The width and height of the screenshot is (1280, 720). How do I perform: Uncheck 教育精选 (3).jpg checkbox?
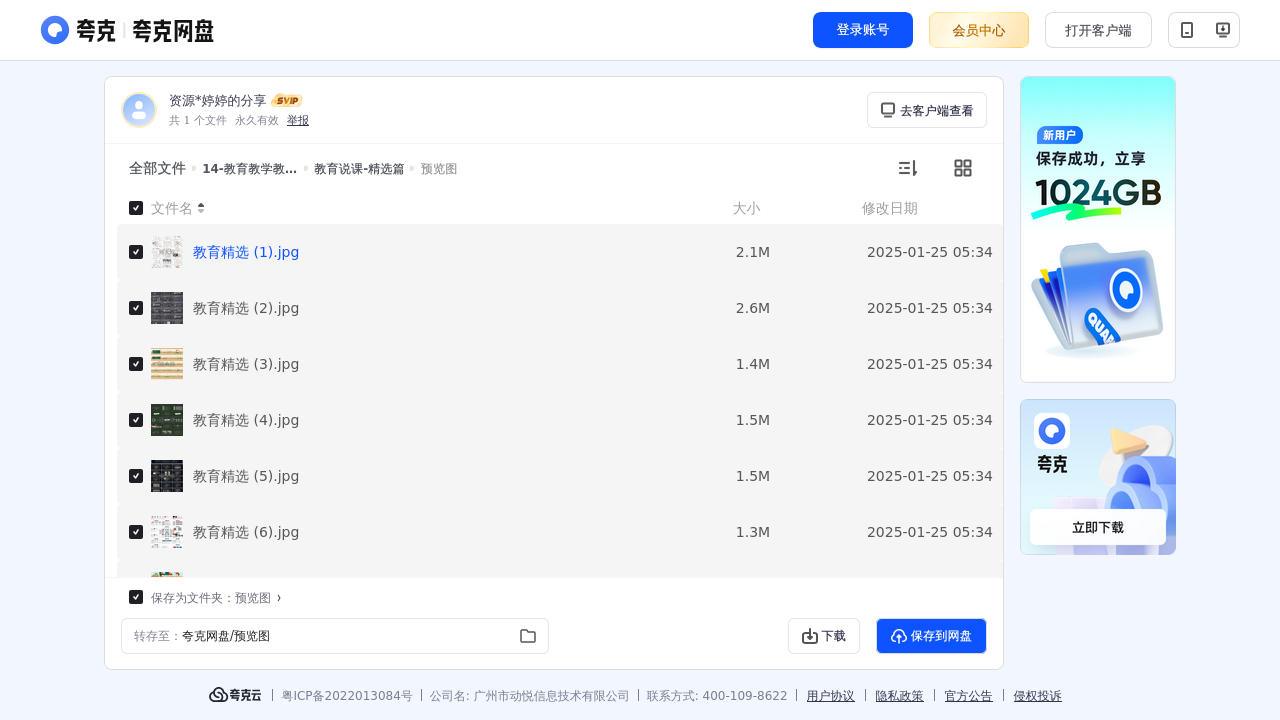point(136,364)
